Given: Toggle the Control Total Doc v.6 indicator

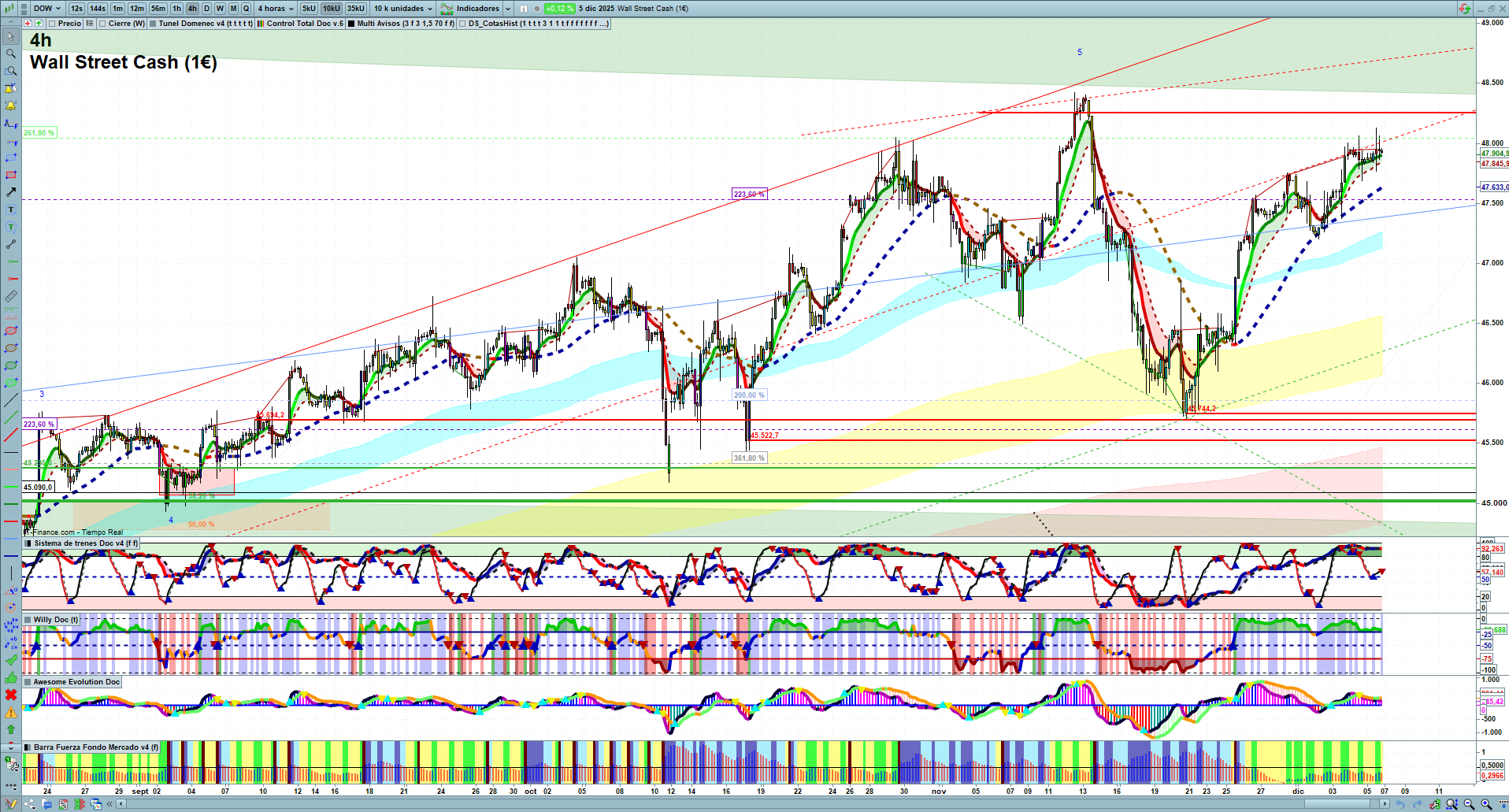Looking at the screenshot, I should pyautogui.click(x=261, y=24).
